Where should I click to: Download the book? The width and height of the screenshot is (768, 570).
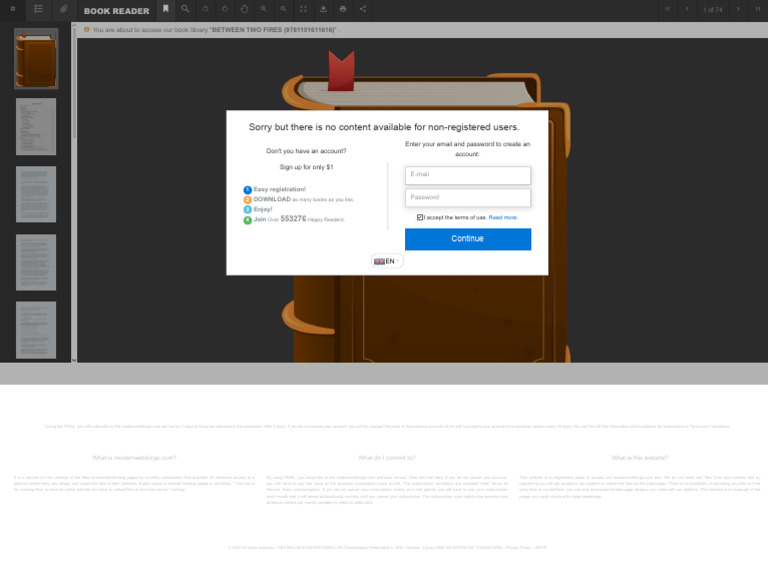323,9
